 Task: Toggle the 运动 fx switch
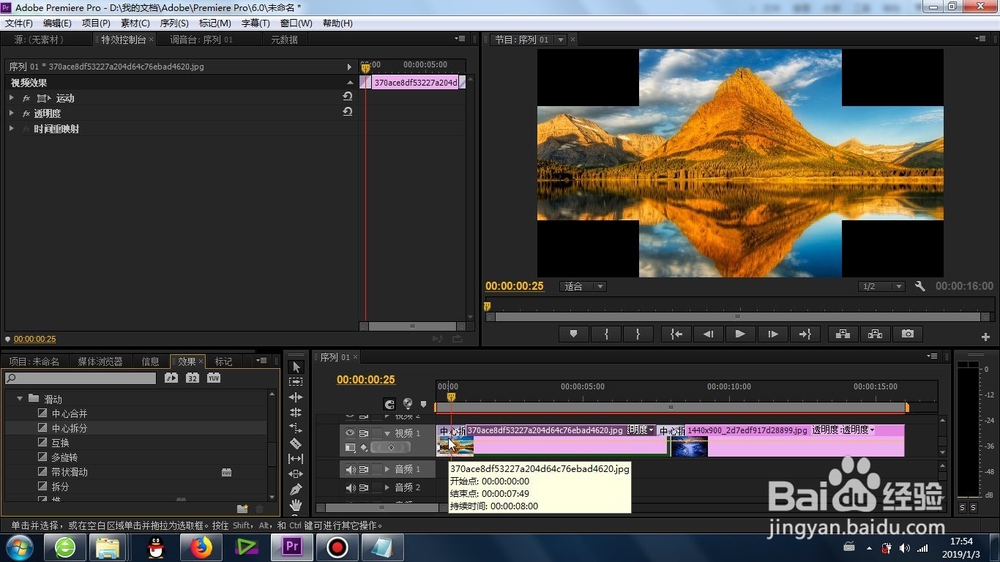coord(26,98)
